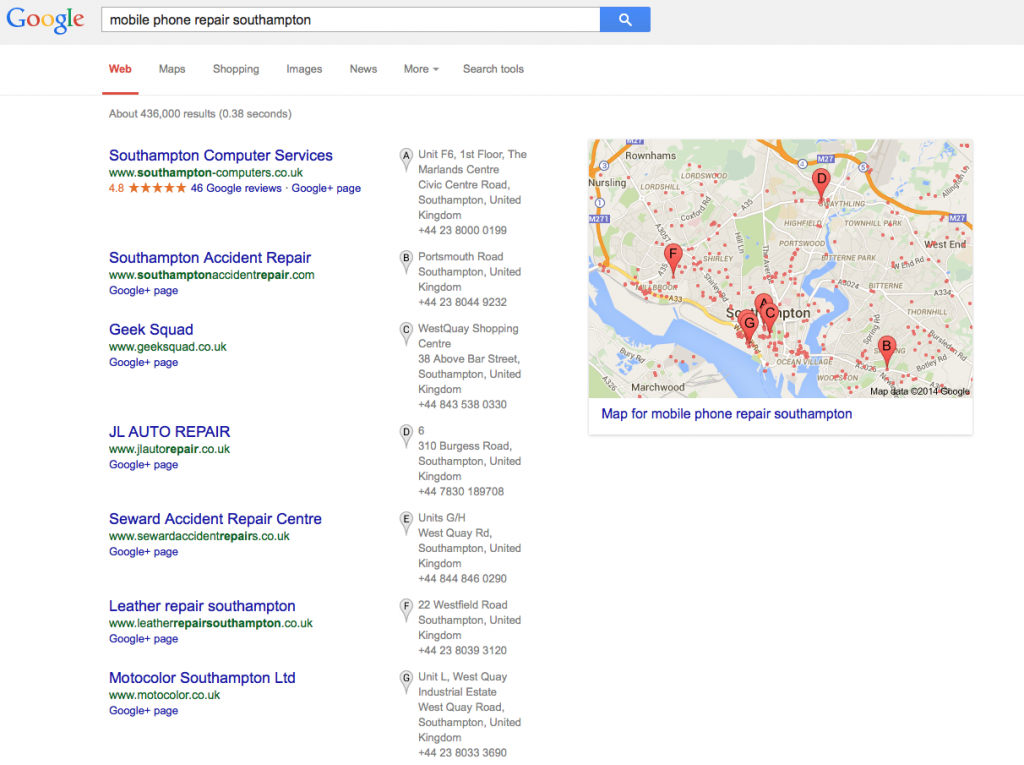Screen dimensions: 1024x765
Task: Open the More dropdown menu
Action: (421, 69)
